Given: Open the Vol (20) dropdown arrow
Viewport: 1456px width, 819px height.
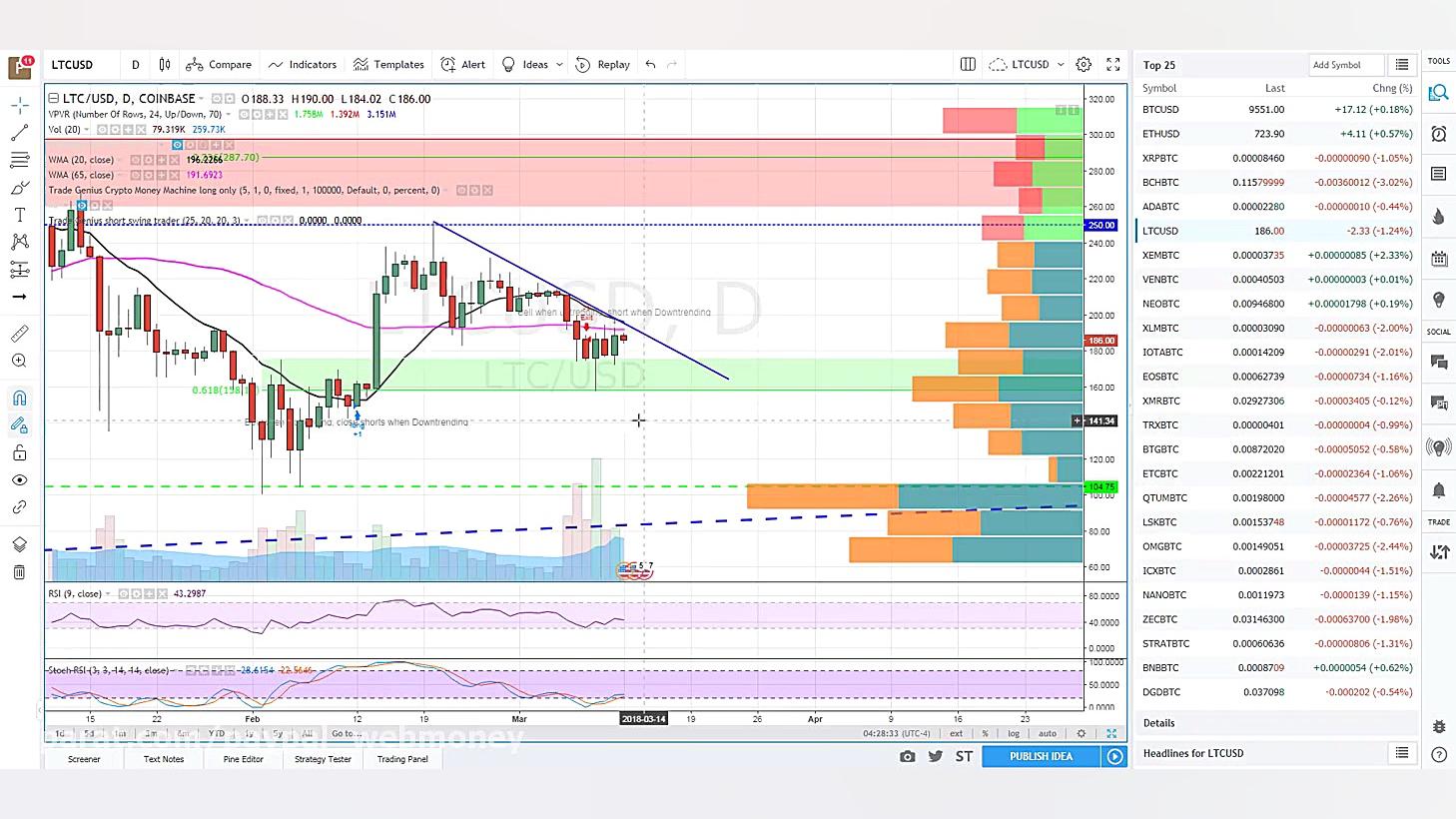Looking at the screenshot, I should 88,129.
